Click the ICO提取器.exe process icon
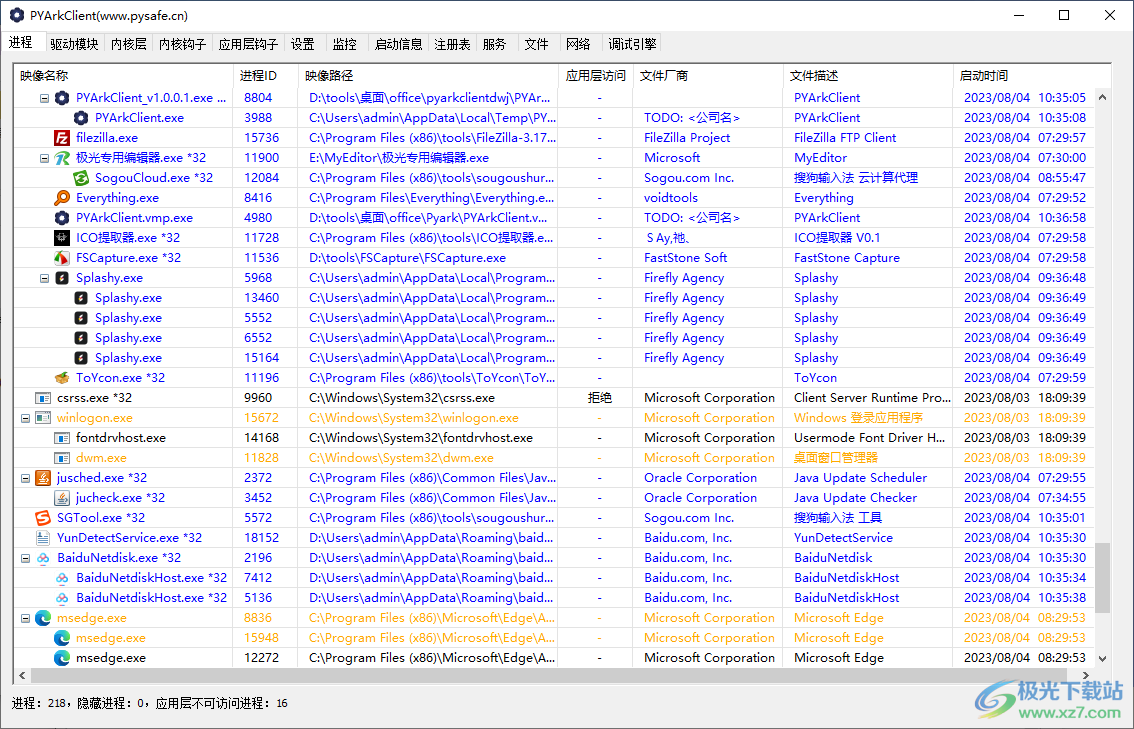Screen dimensions: 1134x729 pyautogui.click(x=62, y=238)
